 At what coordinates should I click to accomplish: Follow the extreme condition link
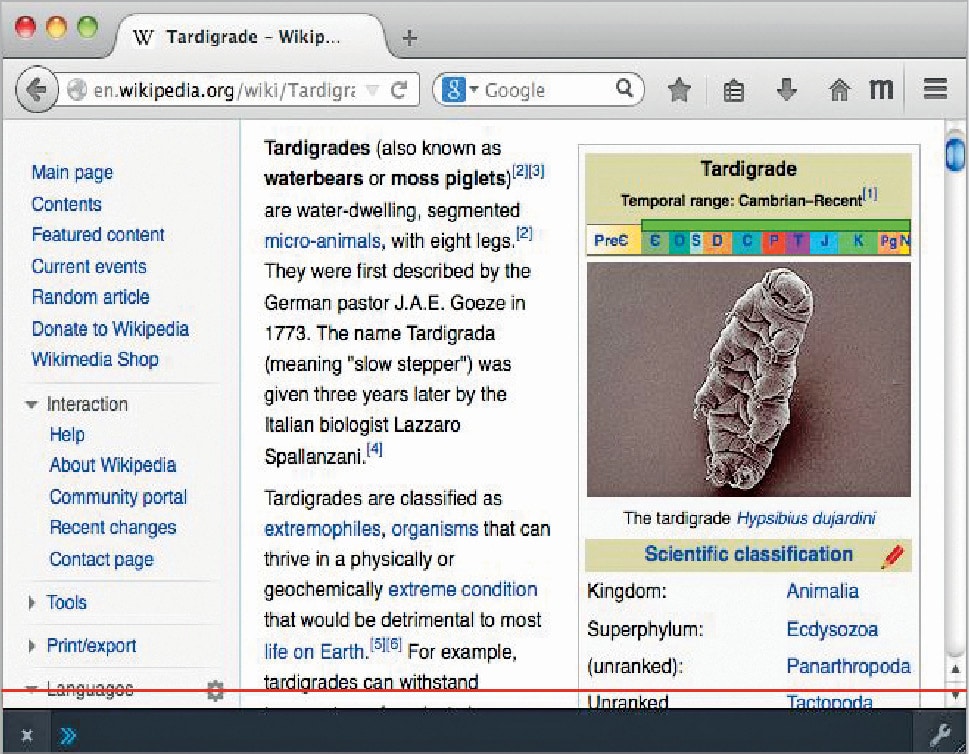tap(463, 589)
